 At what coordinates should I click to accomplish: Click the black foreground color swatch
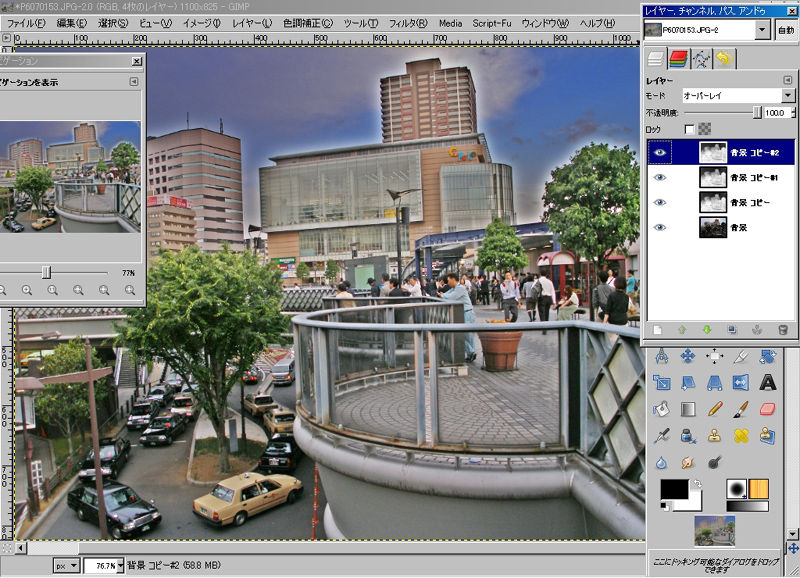point(674,489)
